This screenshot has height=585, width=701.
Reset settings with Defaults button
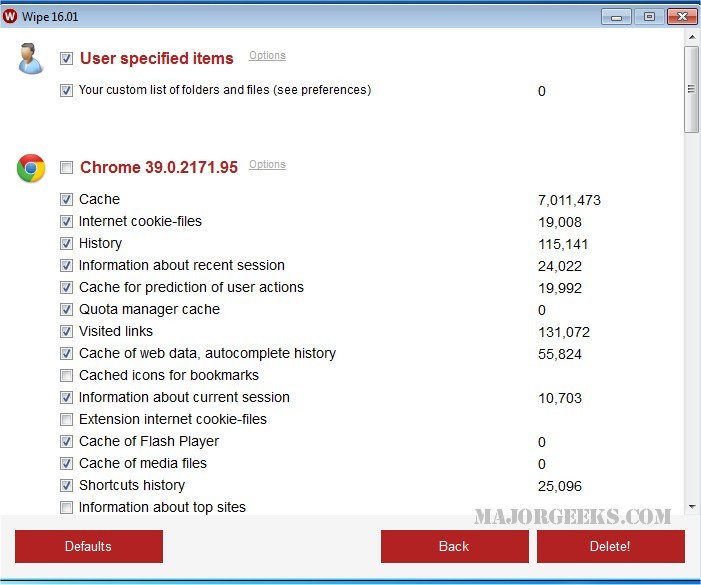(88, 547)
